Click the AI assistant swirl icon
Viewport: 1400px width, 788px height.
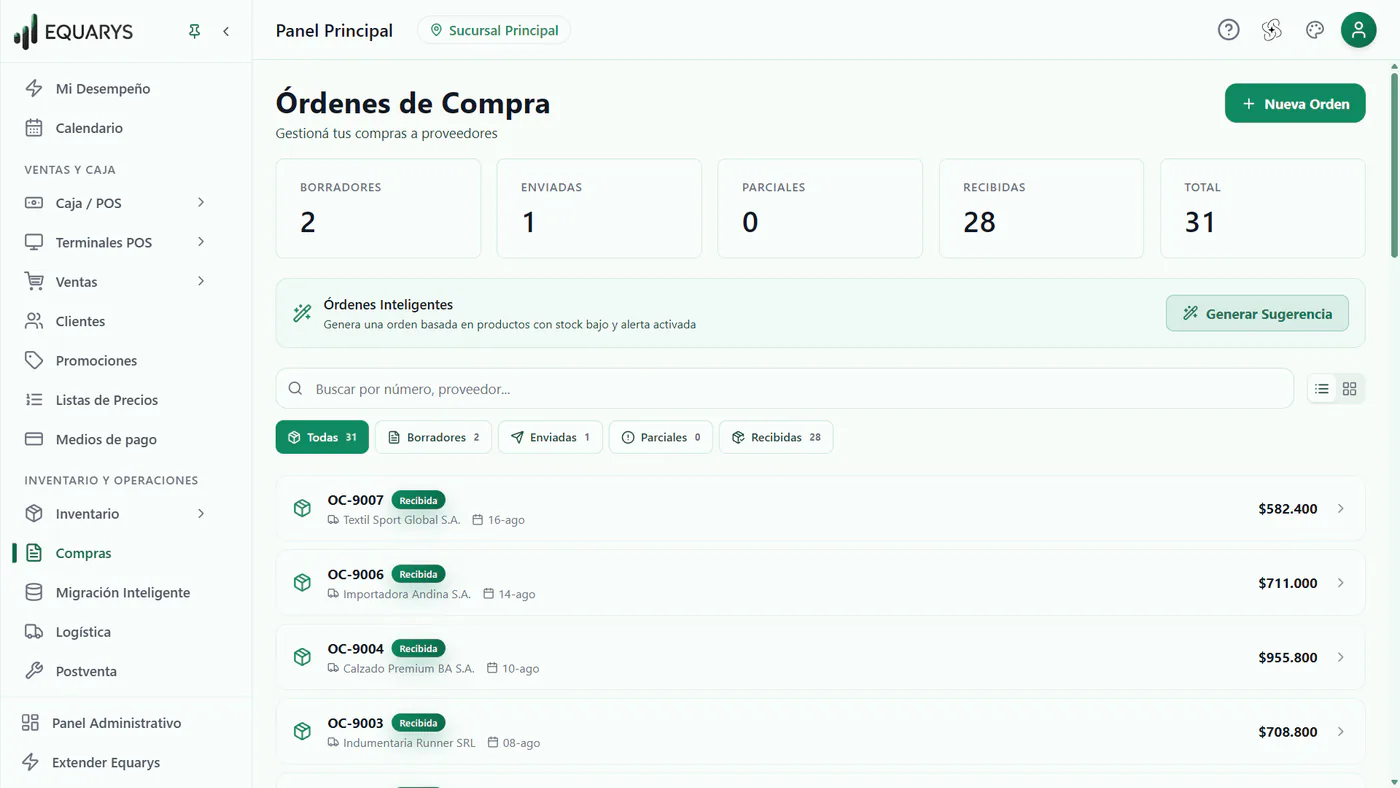pyautogui.click(x=1271, y=30)
